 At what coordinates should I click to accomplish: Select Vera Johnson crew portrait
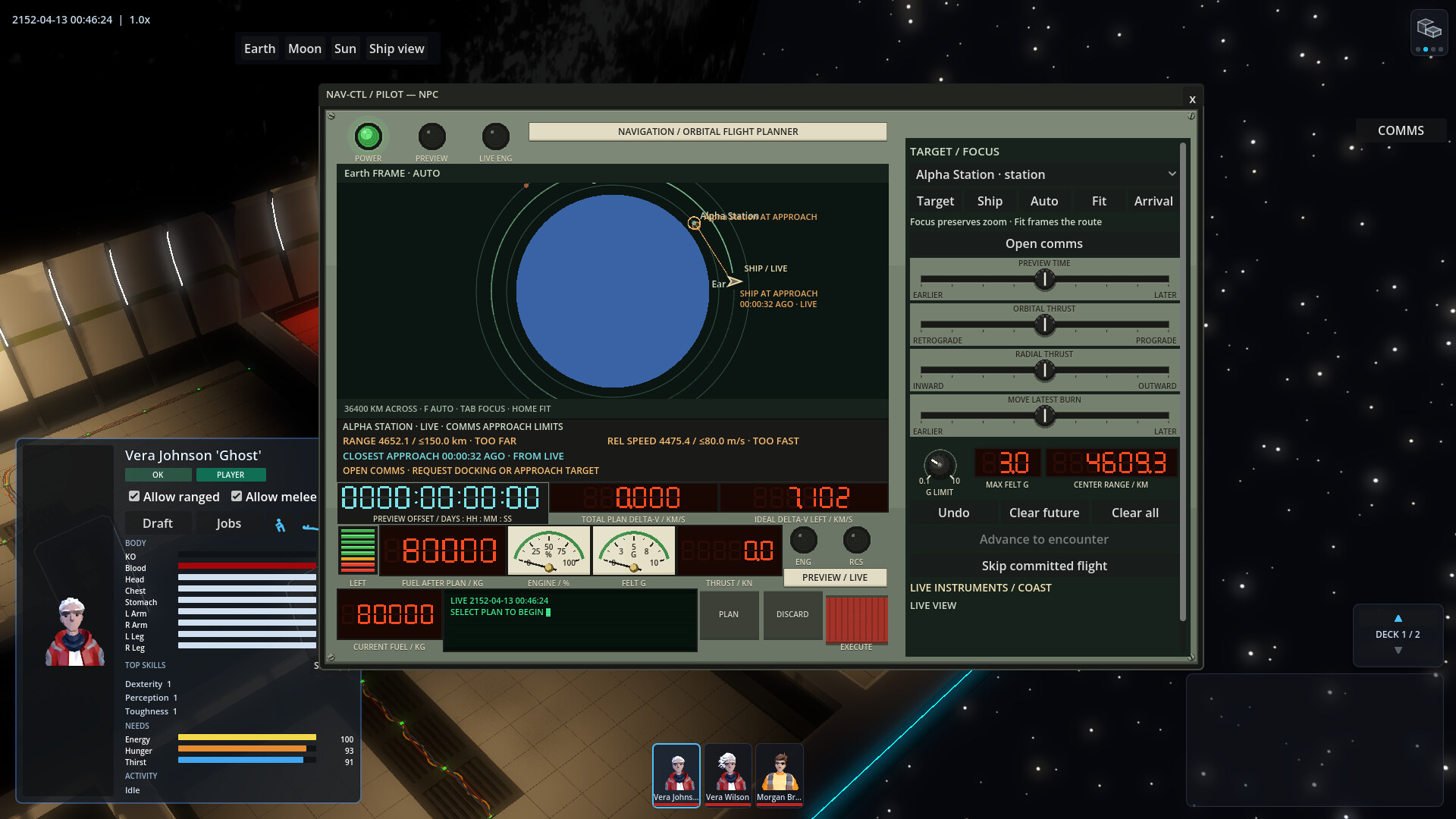676,775
